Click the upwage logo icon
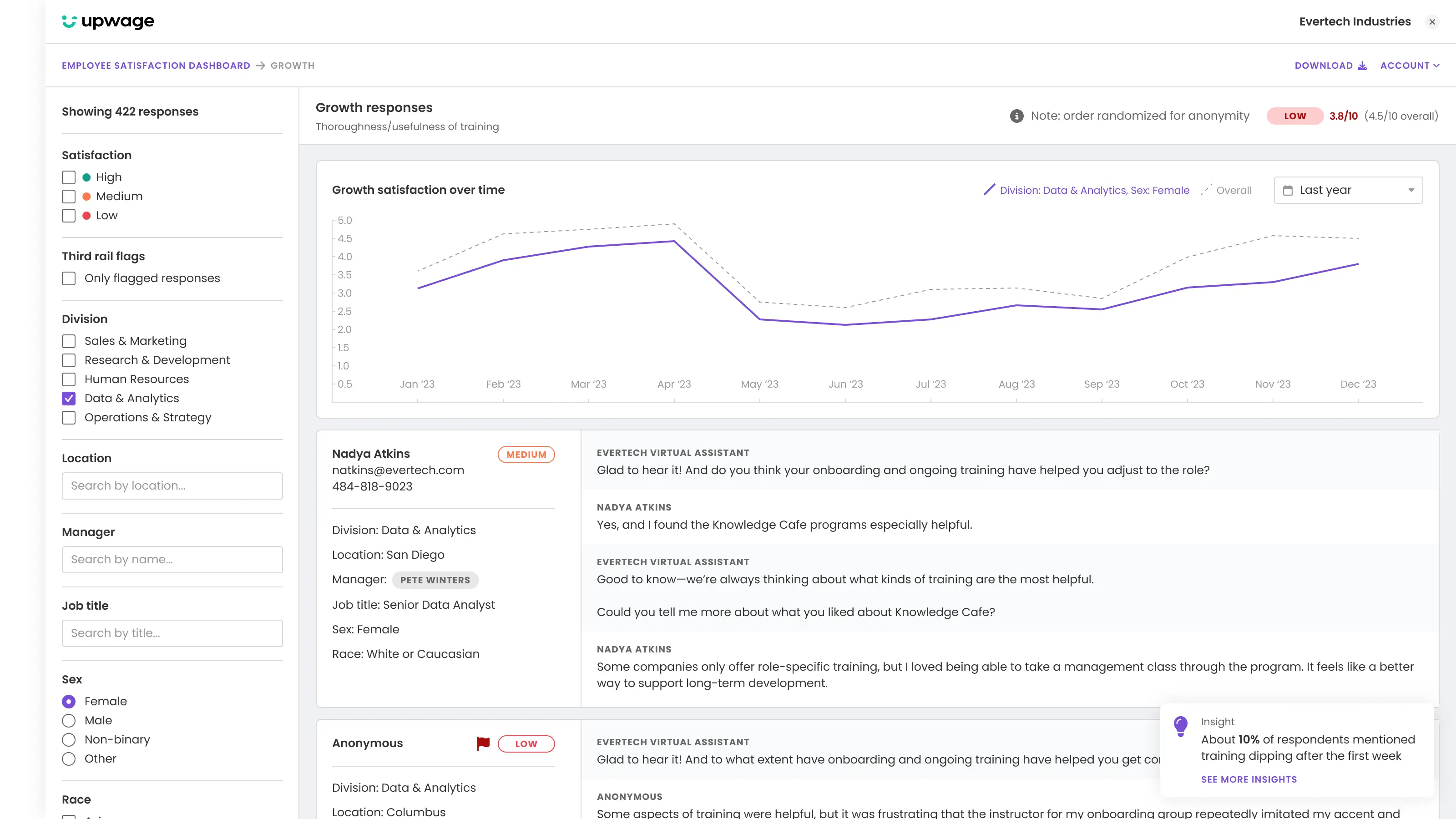1456x819 pixels. click(69, 21)
